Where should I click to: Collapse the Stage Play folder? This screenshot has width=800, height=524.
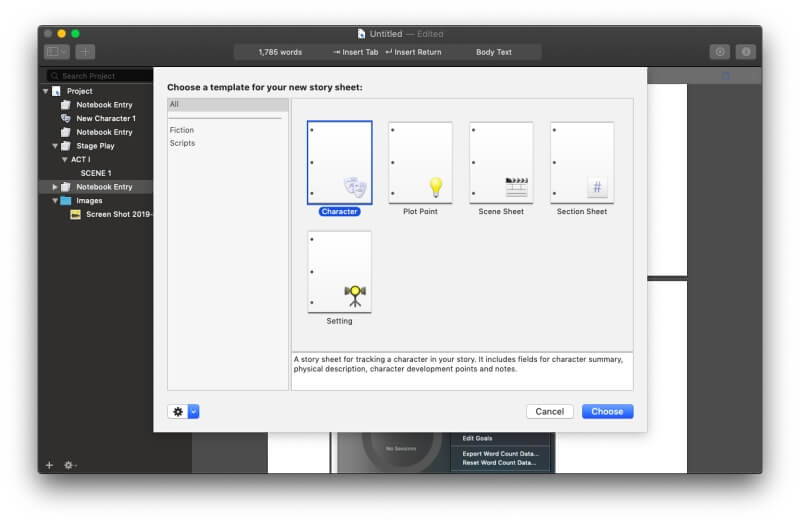tap(55, 146)
